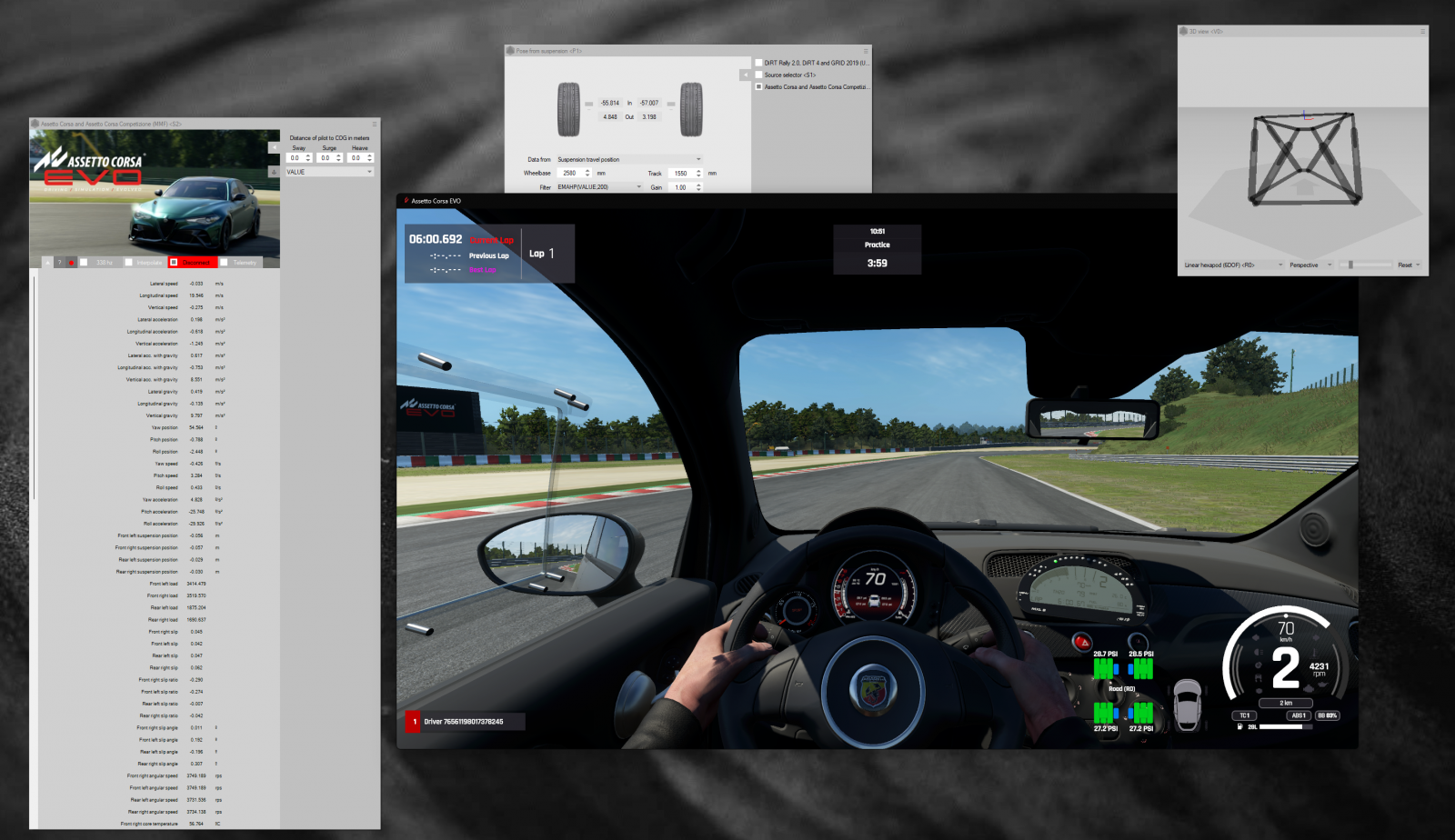Click the Assetto Corsa EVO game window icon
Image resolution: width=1455 pixels, height=840 pixels.
click(x=406, y=201)
